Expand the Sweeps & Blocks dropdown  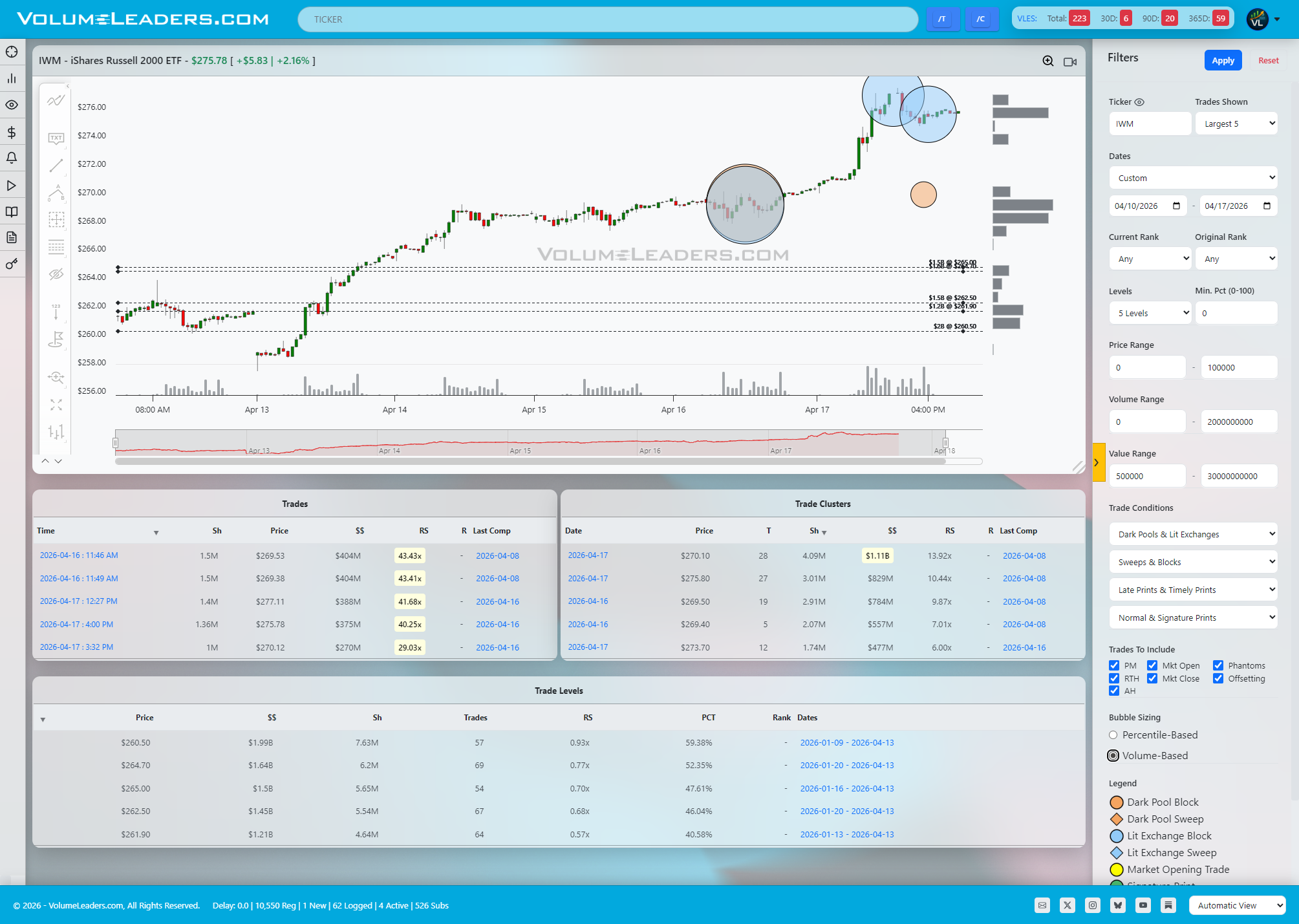pyautogui.click(x=1193, y=562)
